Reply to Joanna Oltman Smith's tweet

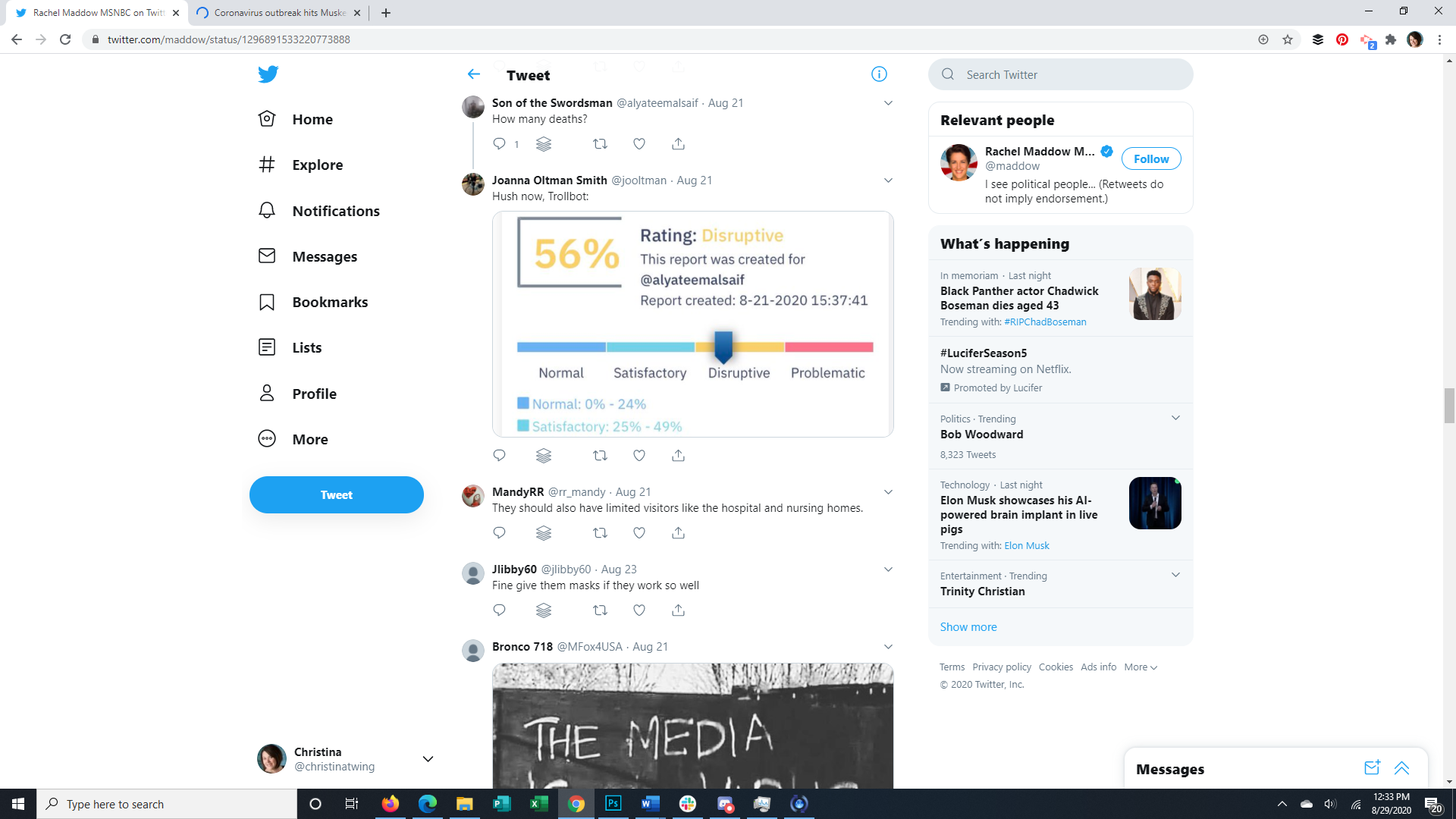[499, 456]
